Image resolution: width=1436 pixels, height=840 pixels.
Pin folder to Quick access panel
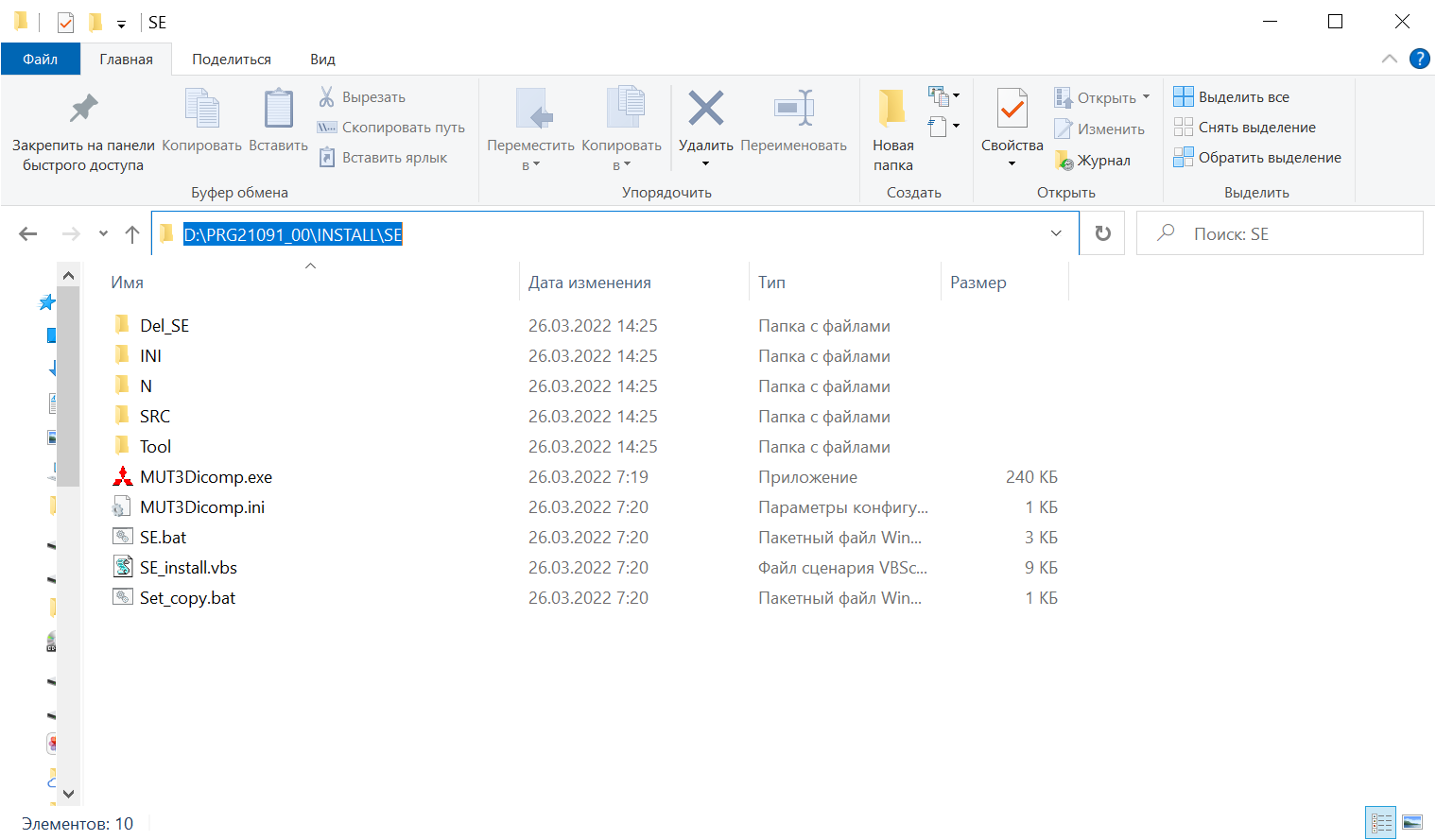pyautogui.click(x=83, y=131)
